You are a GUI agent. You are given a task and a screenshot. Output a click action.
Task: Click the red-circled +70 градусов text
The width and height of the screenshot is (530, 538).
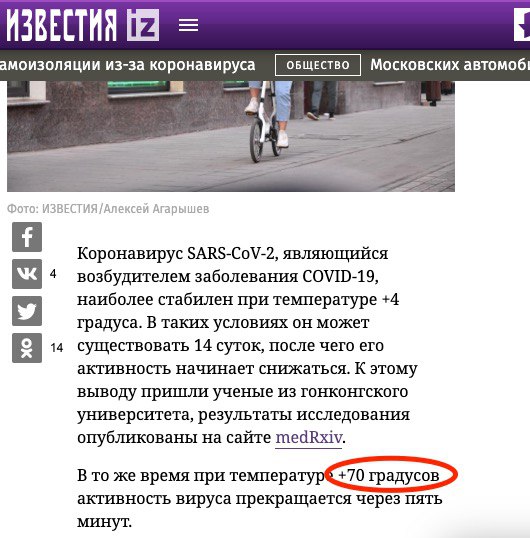pos(389,476)
